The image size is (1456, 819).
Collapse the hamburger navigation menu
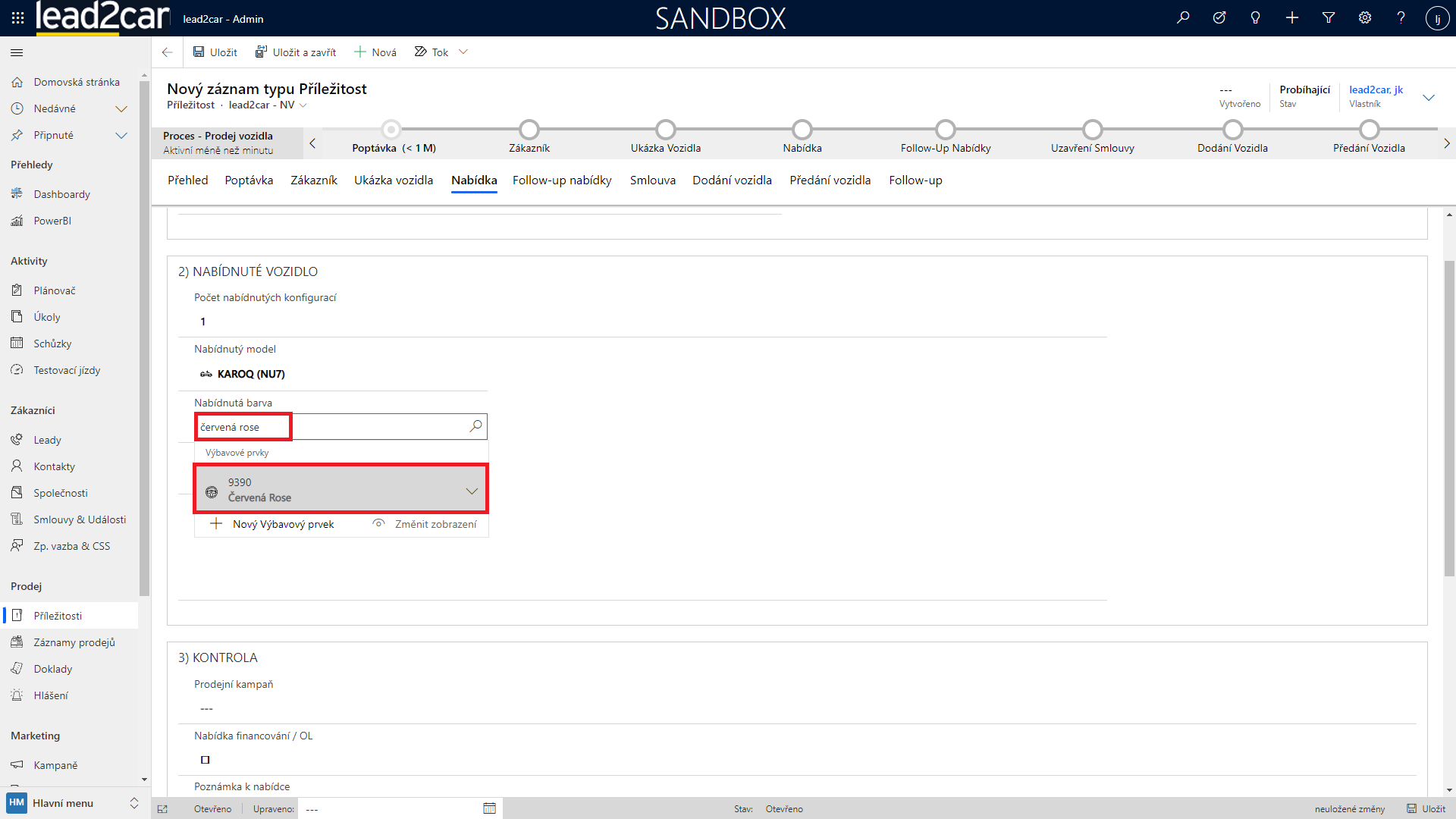coord(17,52)
